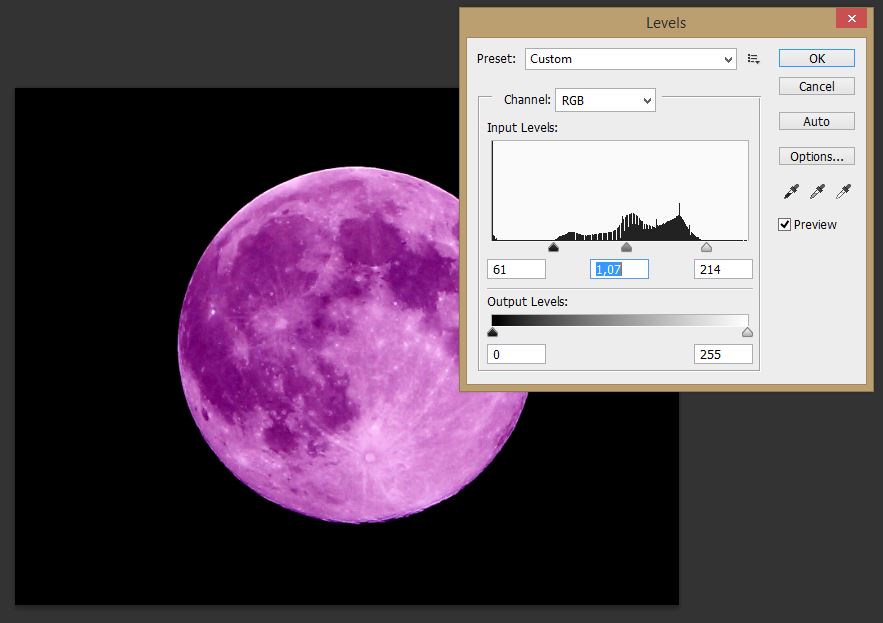The image size is (883, 623).
Task: Select the white point eyedropper
Action: 843,191
